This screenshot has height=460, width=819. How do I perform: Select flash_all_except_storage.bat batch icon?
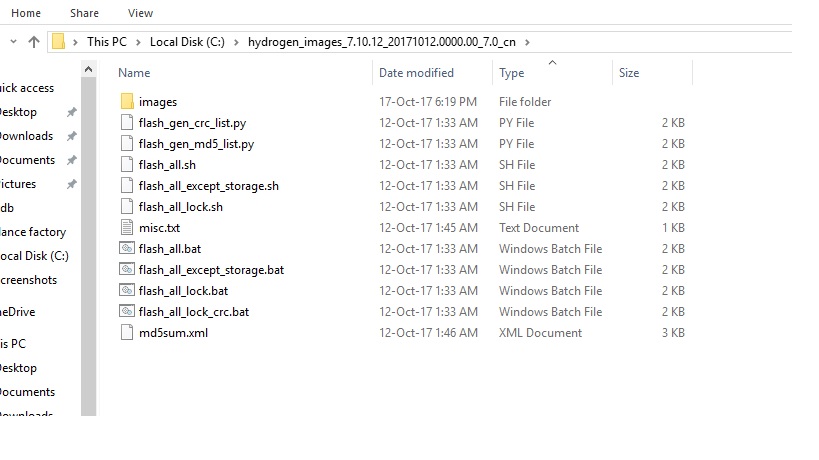127,269
